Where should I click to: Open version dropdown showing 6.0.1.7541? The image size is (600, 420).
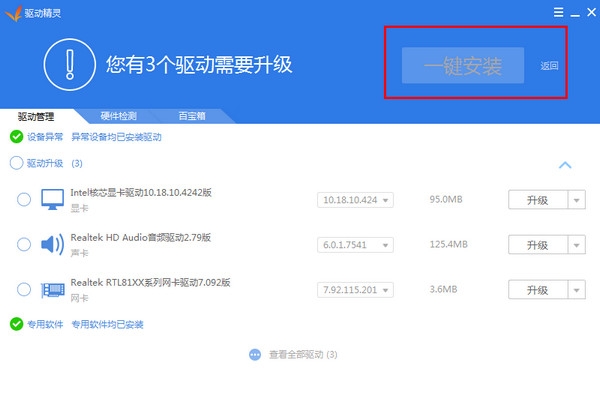tap(355, 245)
